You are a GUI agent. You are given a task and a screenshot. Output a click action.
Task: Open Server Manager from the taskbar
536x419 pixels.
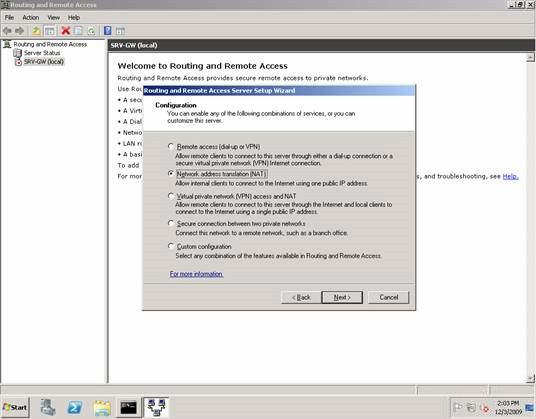pos(48,407)
